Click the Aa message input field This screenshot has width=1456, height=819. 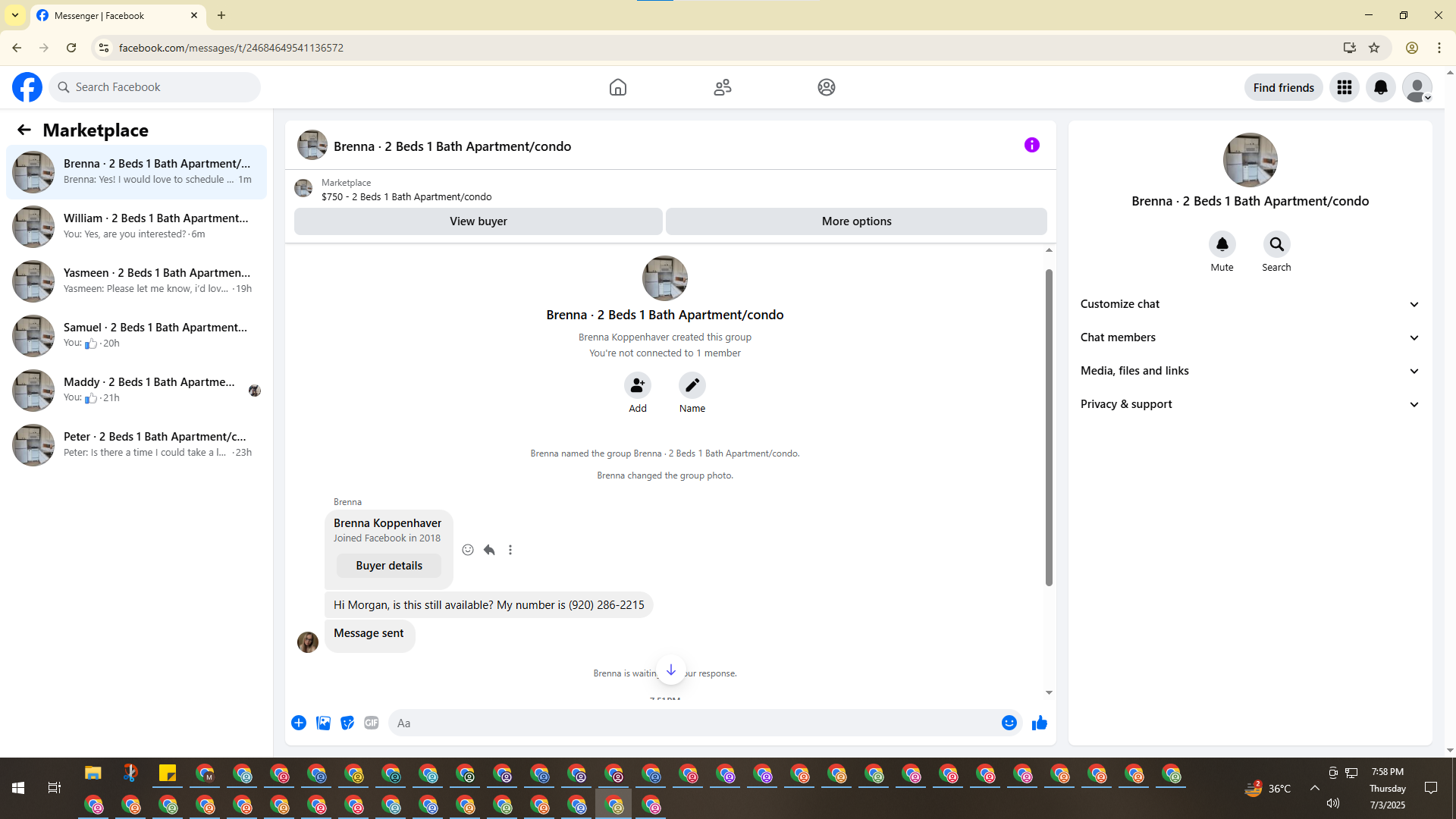click(694, 723)
